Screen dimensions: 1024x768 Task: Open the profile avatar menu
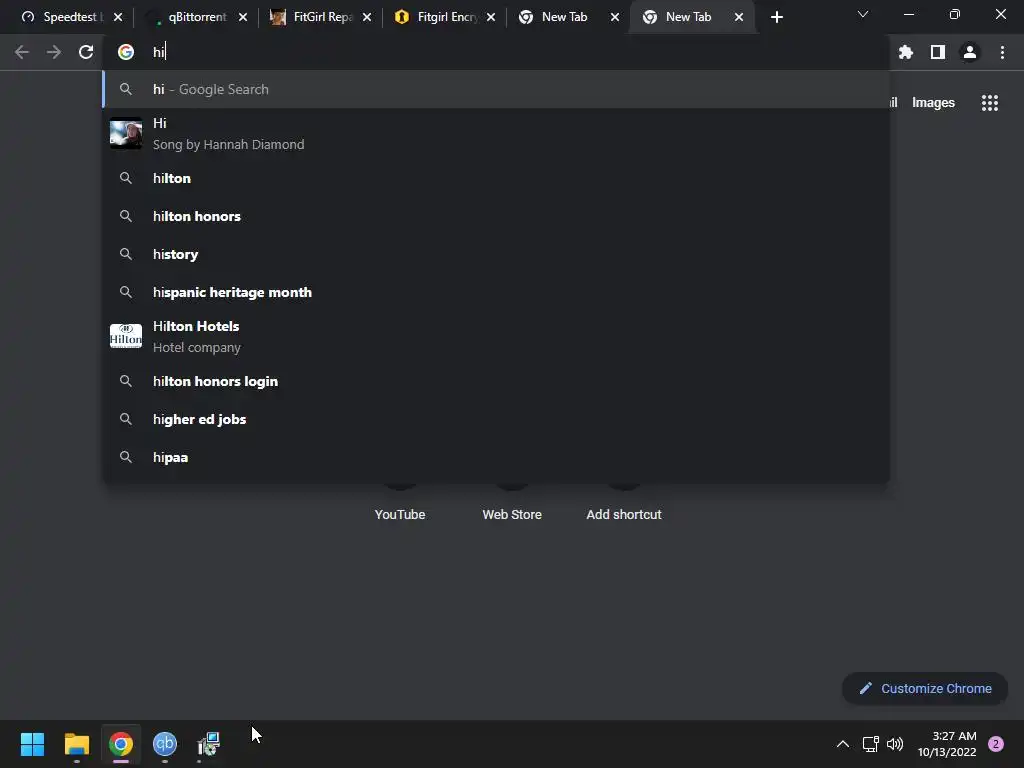[x=970, y=52]
